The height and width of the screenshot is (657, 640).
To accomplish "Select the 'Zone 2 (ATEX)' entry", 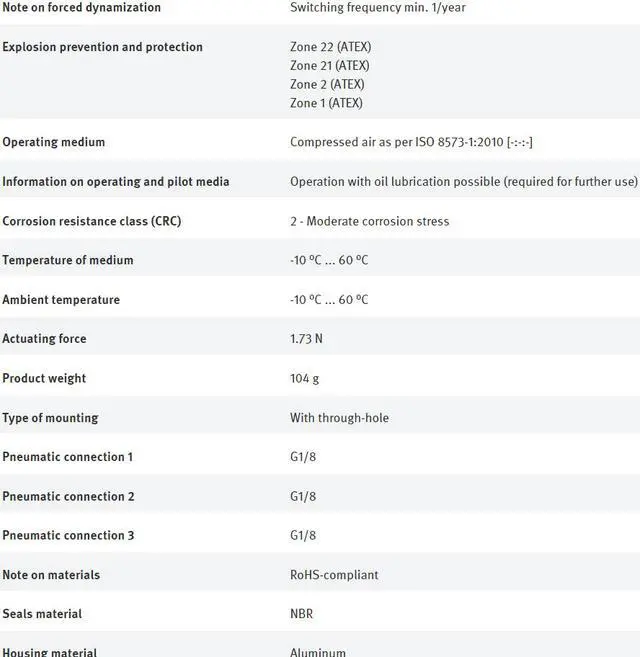I will (x=326, y=84).
